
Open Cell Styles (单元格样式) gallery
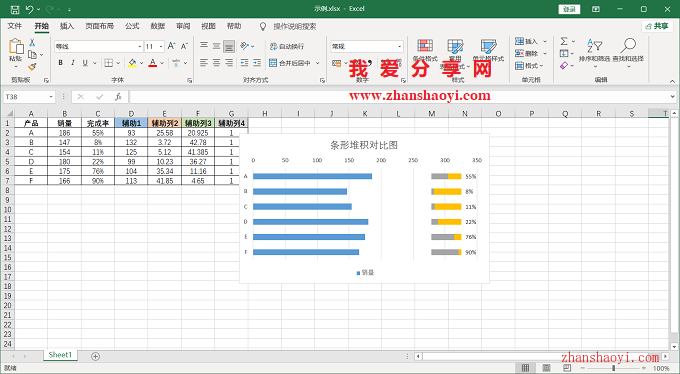[x=488, y=50]
